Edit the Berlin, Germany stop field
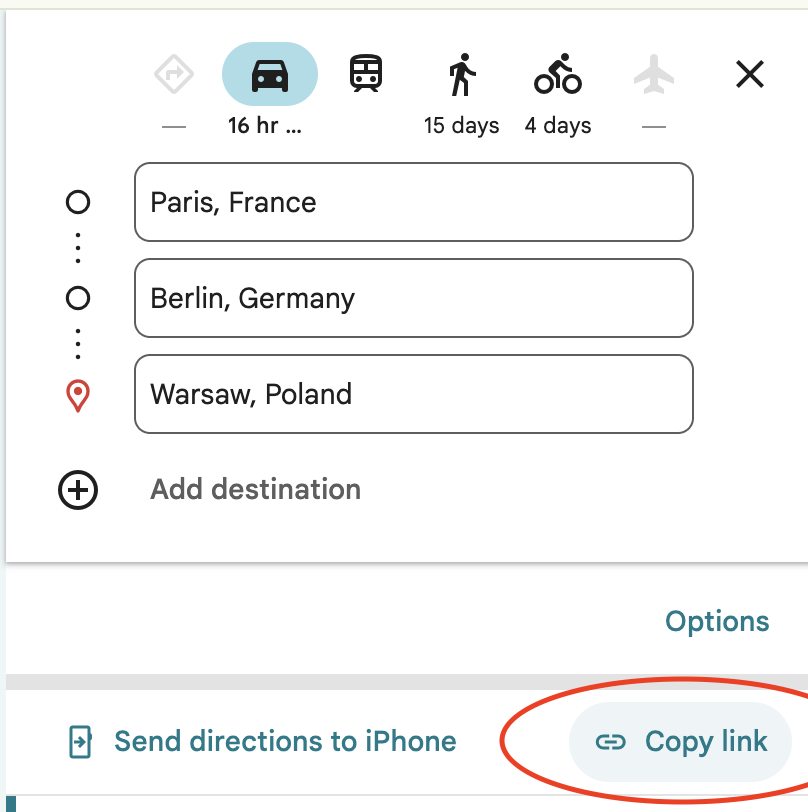Viewport: 808px width, 812px height. click(x=413, y=298)
